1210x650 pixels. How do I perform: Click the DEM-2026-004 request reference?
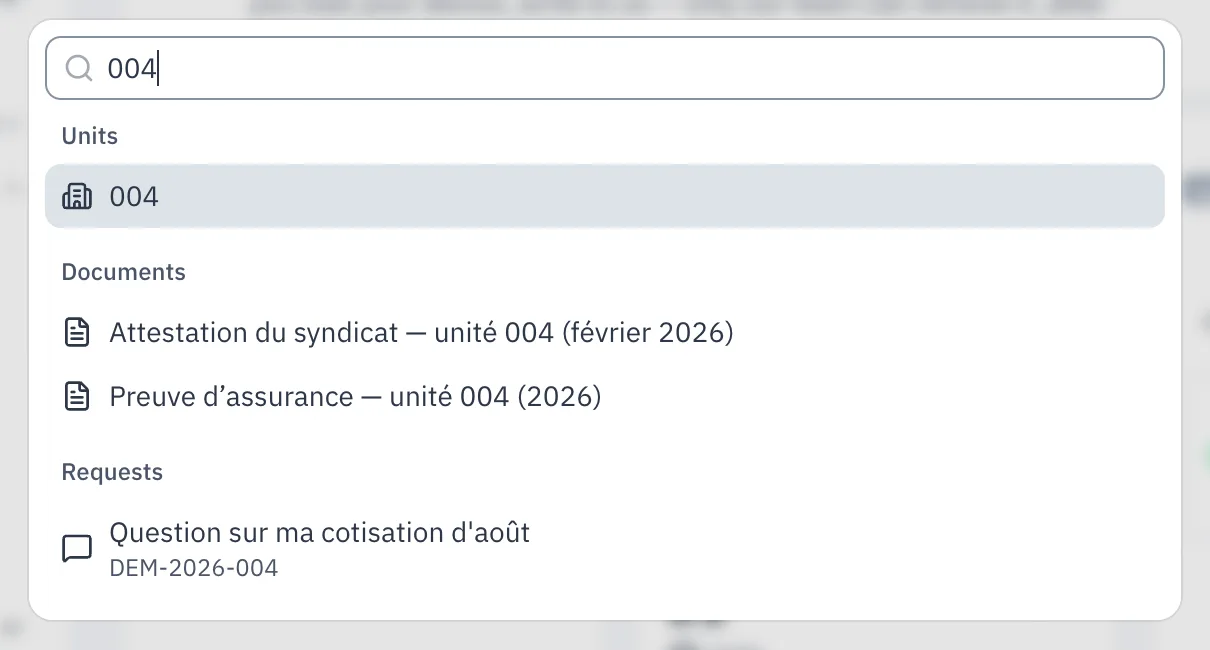click(x=194, y=569)
